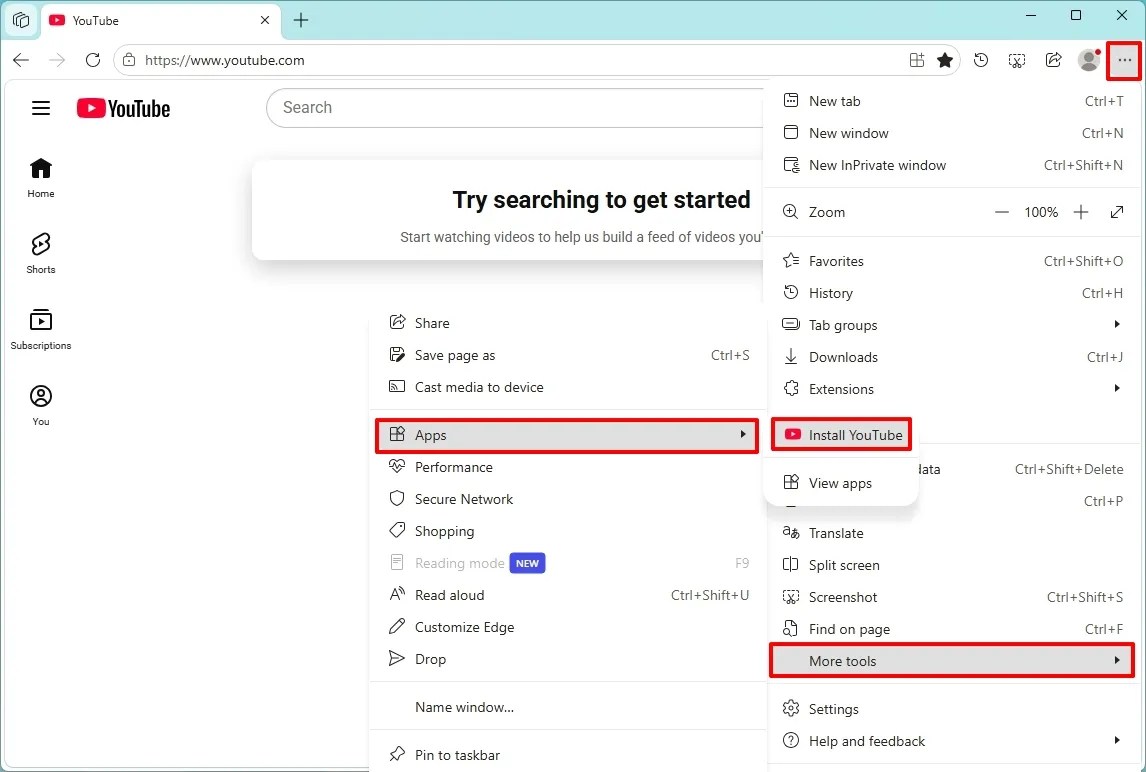This screenshot has height=772, width=1146.
Task: Expand the More tools submenu
Action: click(x=952, y=661)
